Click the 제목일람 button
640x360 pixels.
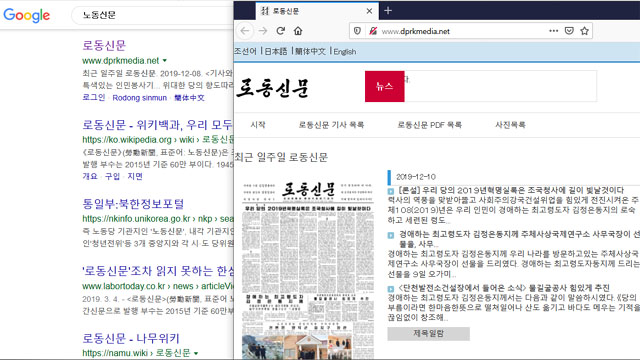click(429, 333)
